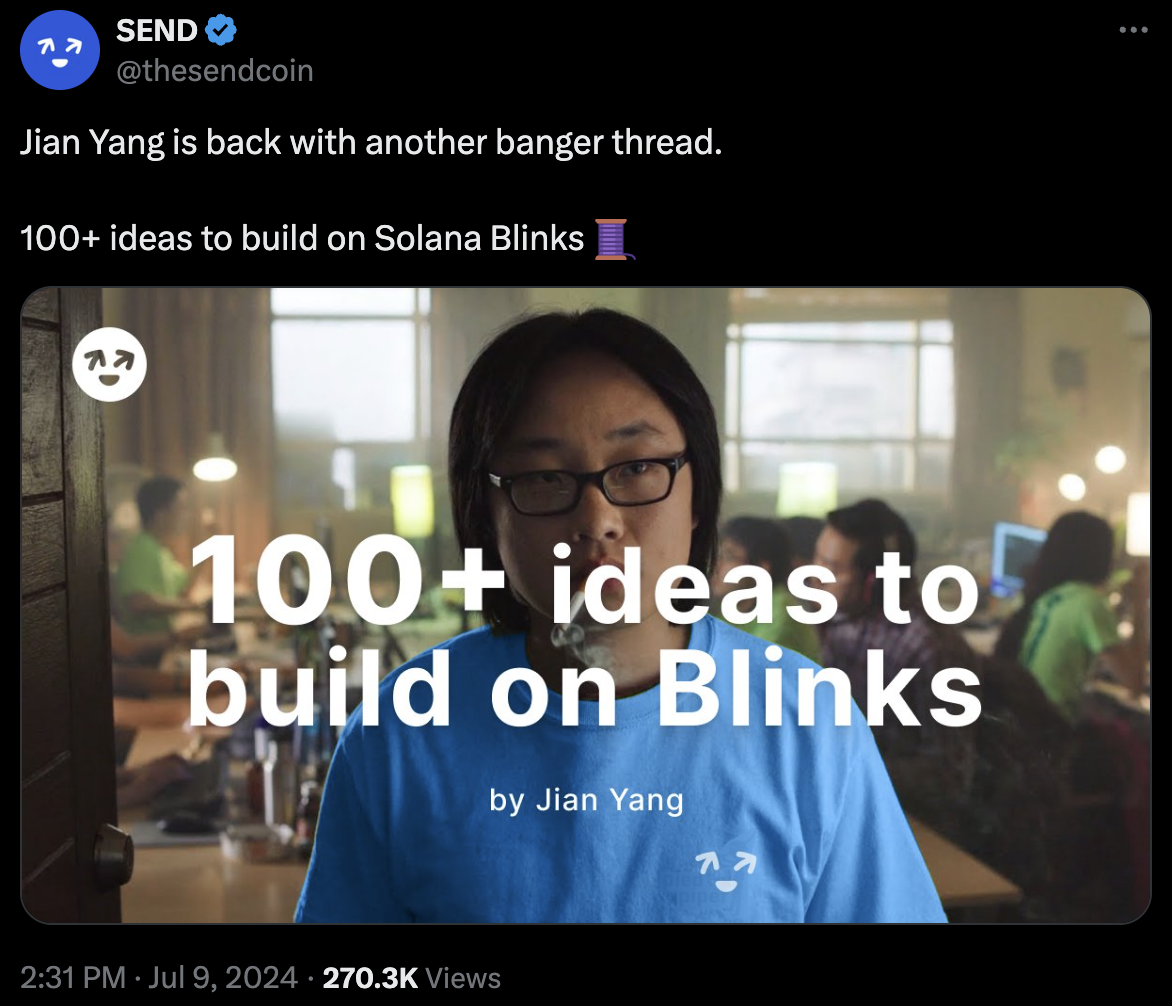Click the blue monitor screen in the photo
Screen dimensions: 1172x1006
1017,557
